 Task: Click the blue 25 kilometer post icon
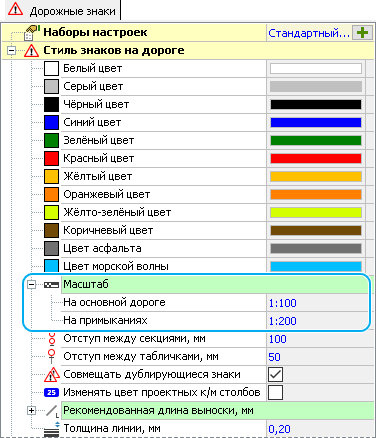[x=51, y=392]
